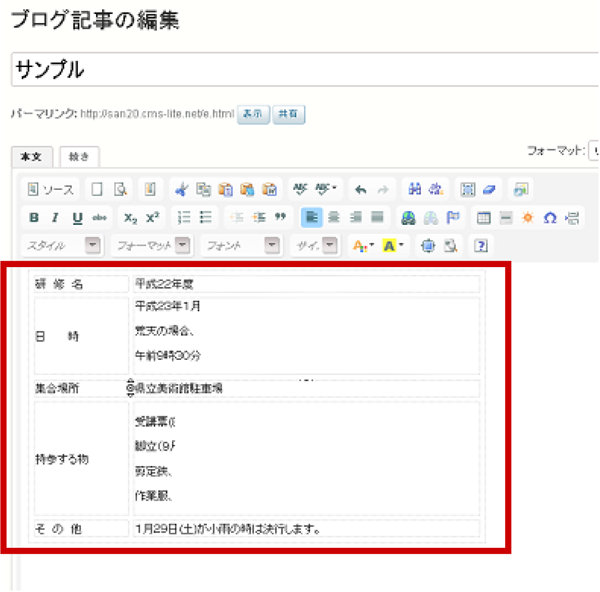600x592 pixels.
Task: Open the text background color picker
Action: point(394,245)
